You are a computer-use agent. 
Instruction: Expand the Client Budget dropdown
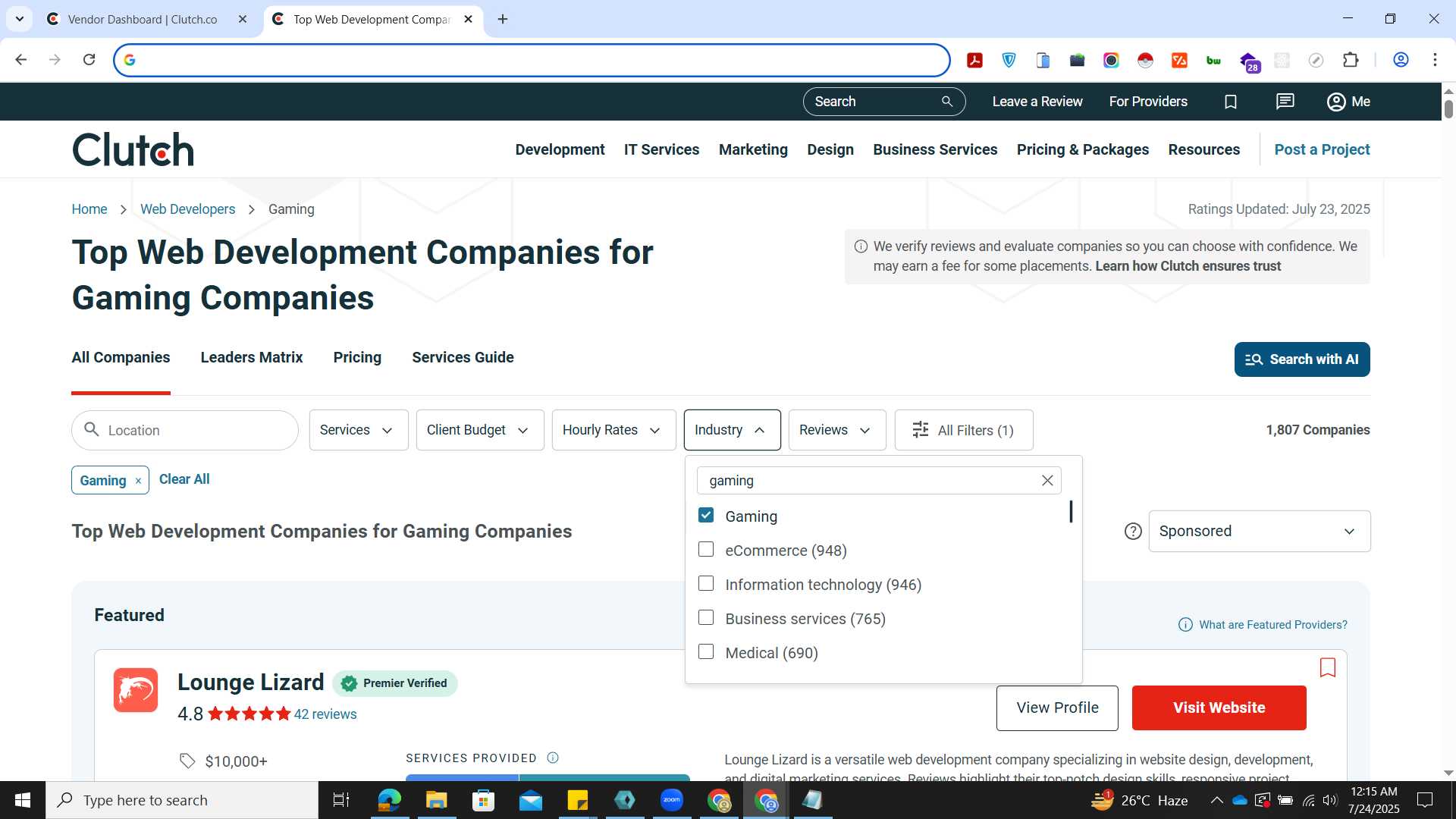pos(480,430)
